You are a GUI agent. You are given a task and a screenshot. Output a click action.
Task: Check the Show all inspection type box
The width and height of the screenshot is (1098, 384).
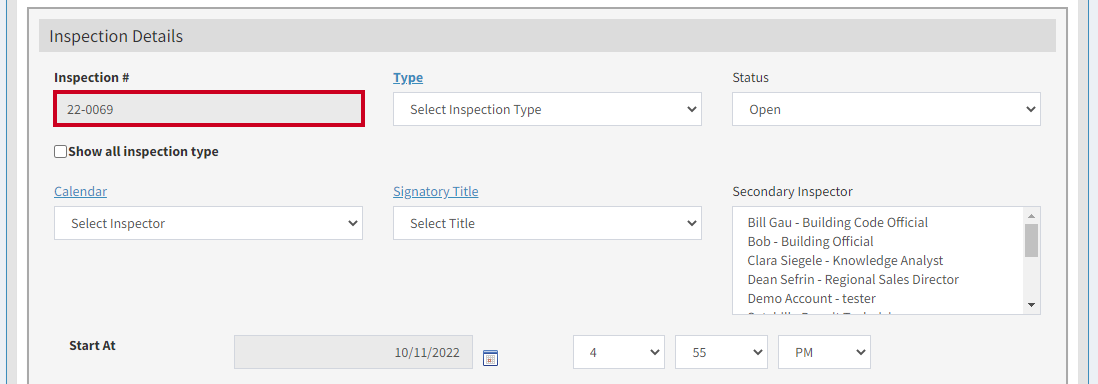(61, 151)
